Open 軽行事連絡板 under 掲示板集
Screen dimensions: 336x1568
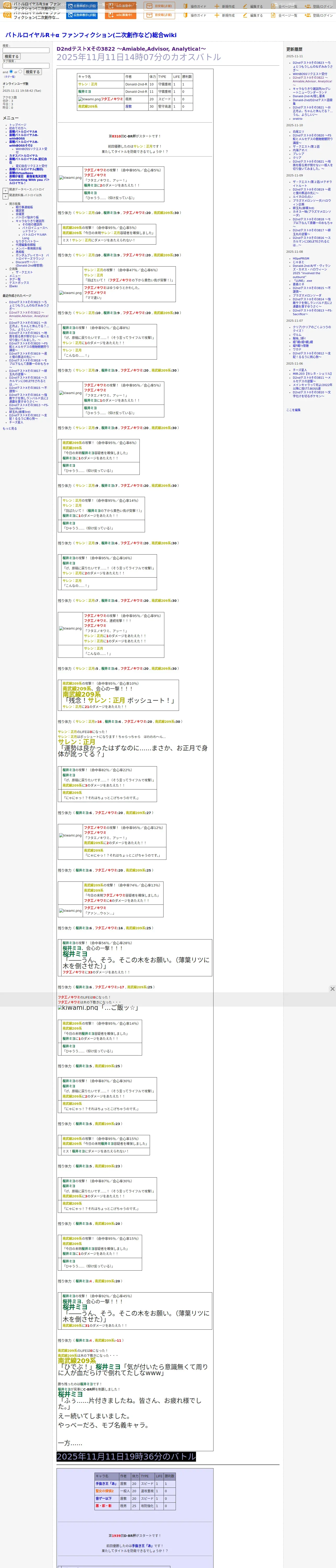(x=24, y=207)
